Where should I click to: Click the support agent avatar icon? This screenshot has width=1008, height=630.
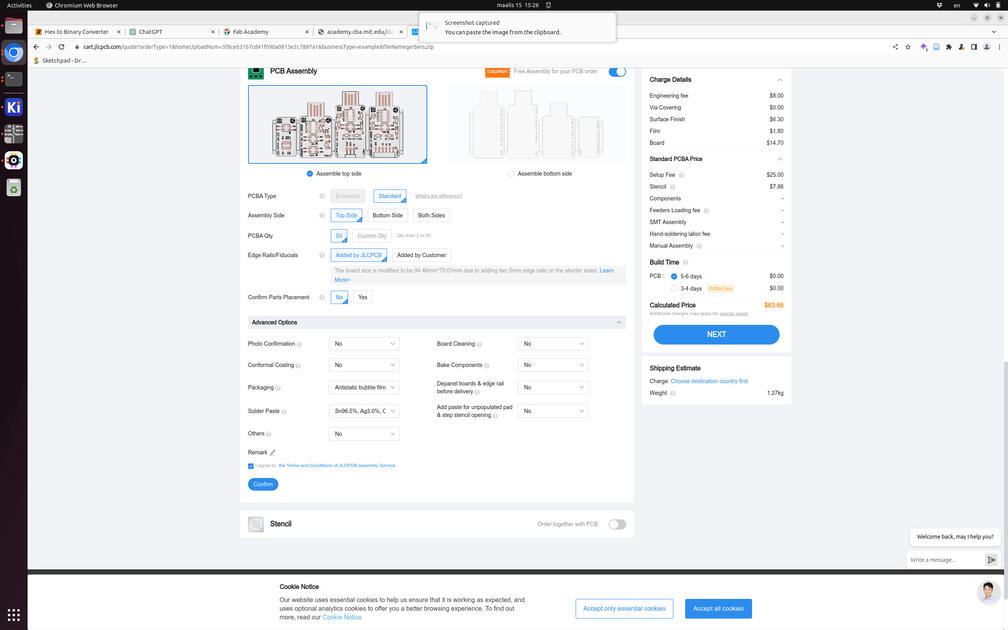(x=988, y=591)
